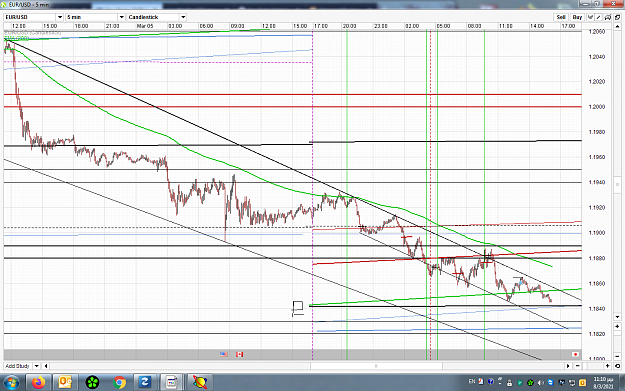
Task: Click the EUR/USD (Candlestick) legend label
Action: 33,32
